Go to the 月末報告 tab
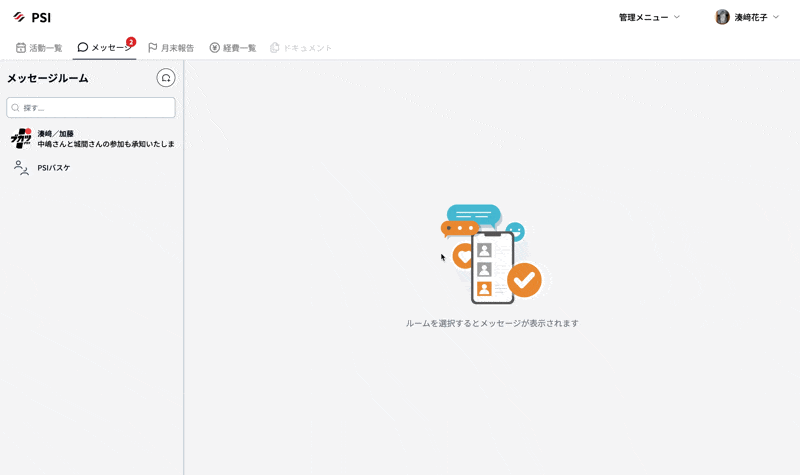The height and width of the screenshot is (475, 800). pyautogui.click(x=171, y=48)
